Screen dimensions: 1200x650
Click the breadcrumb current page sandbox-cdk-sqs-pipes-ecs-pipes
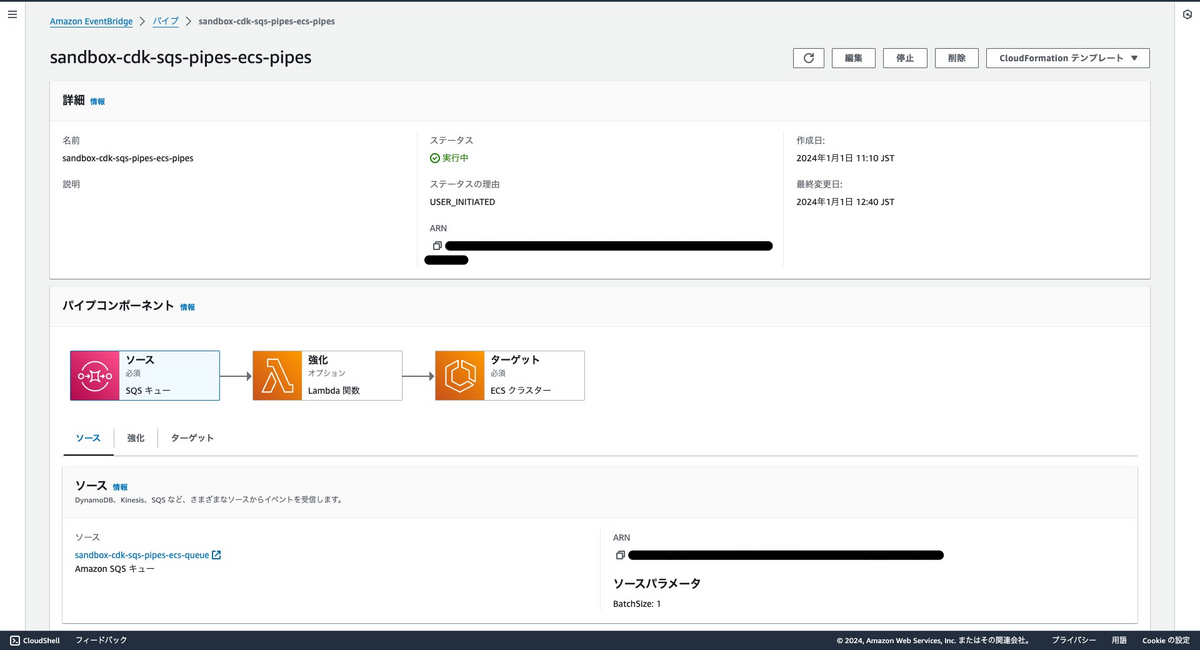(267, 21)
